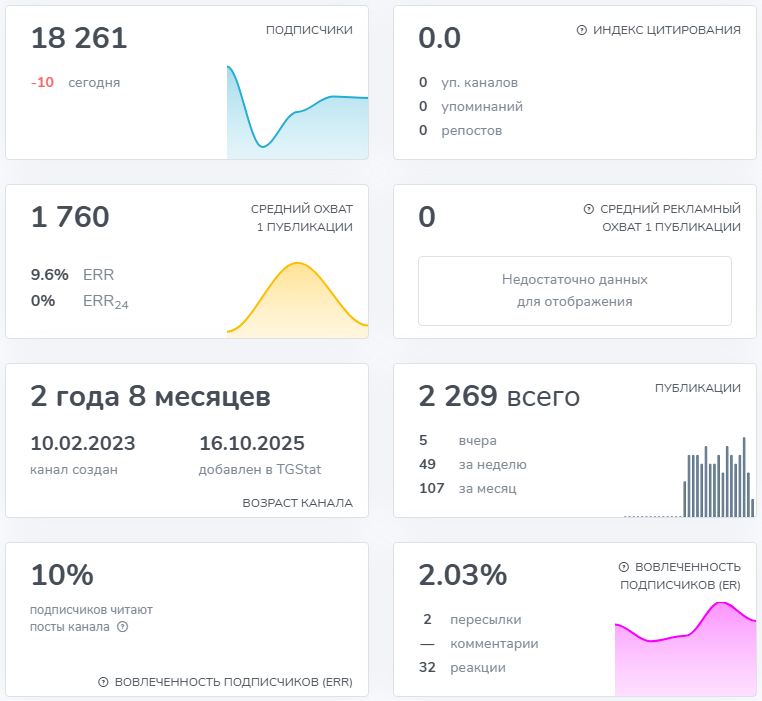Click the 16.10.2025 added-to-TGStat date
762x701 pixels.
point(252,444)
